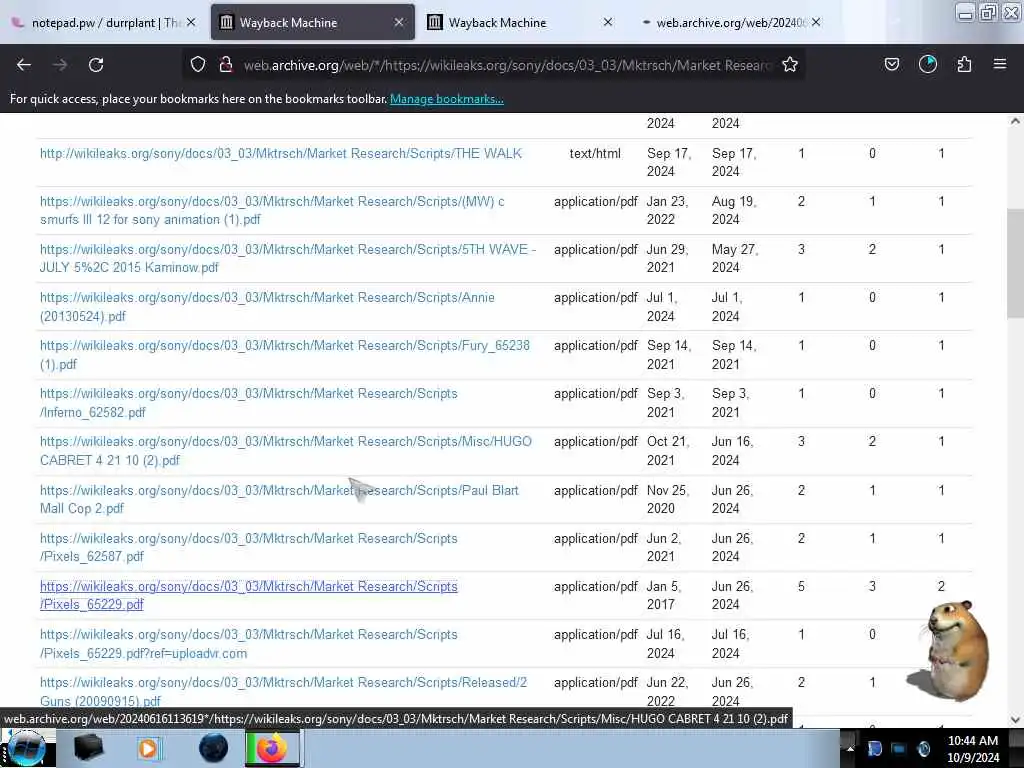Viewport: 1024px width, 768px height.
Task: Open the tray icon left of network
Action: click(874, 748)
